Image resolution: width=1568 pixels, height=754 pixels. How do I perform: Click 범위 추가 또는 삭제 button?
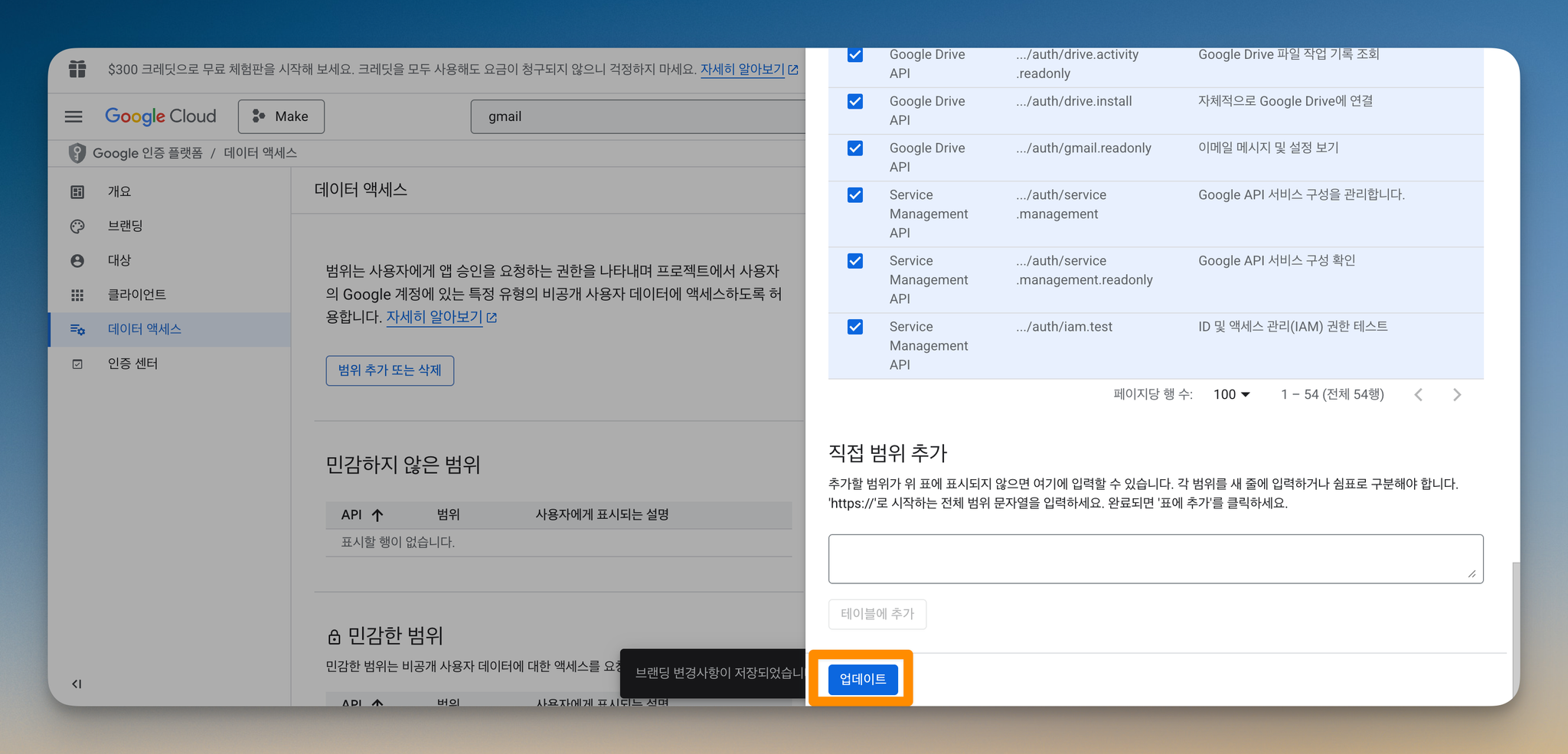click(390, 370)
